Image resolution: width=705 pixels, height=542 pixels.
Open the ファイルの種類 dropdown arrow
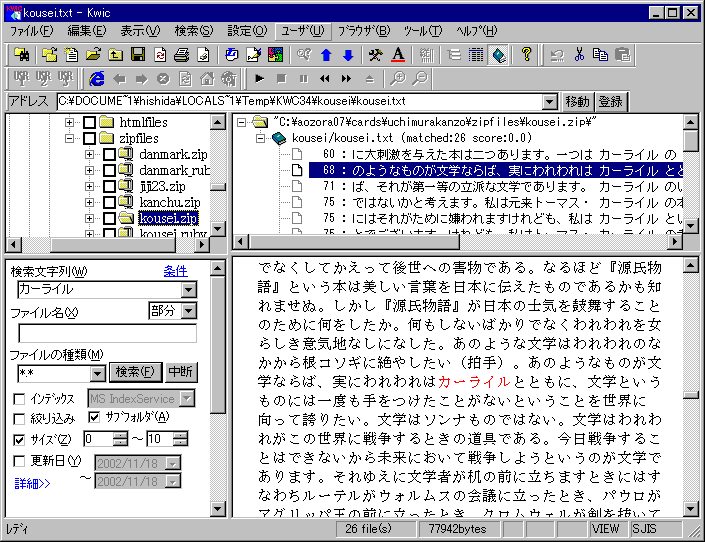98,373
